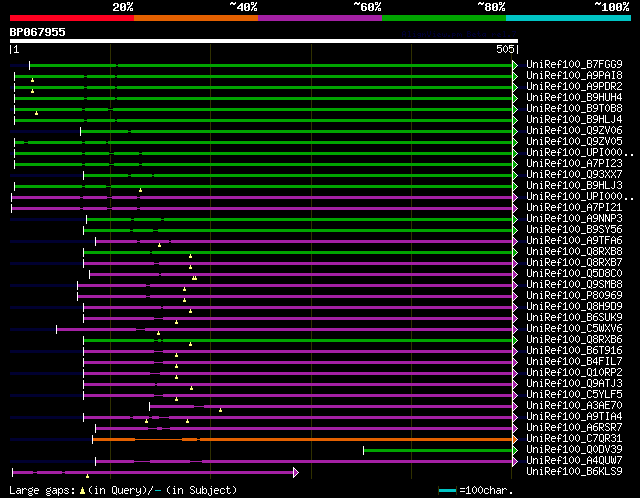This screenshot has height=498, width=640.
Task: Click the arrowhead ending the orange C7QR31 bar
Action: (515, 438)
